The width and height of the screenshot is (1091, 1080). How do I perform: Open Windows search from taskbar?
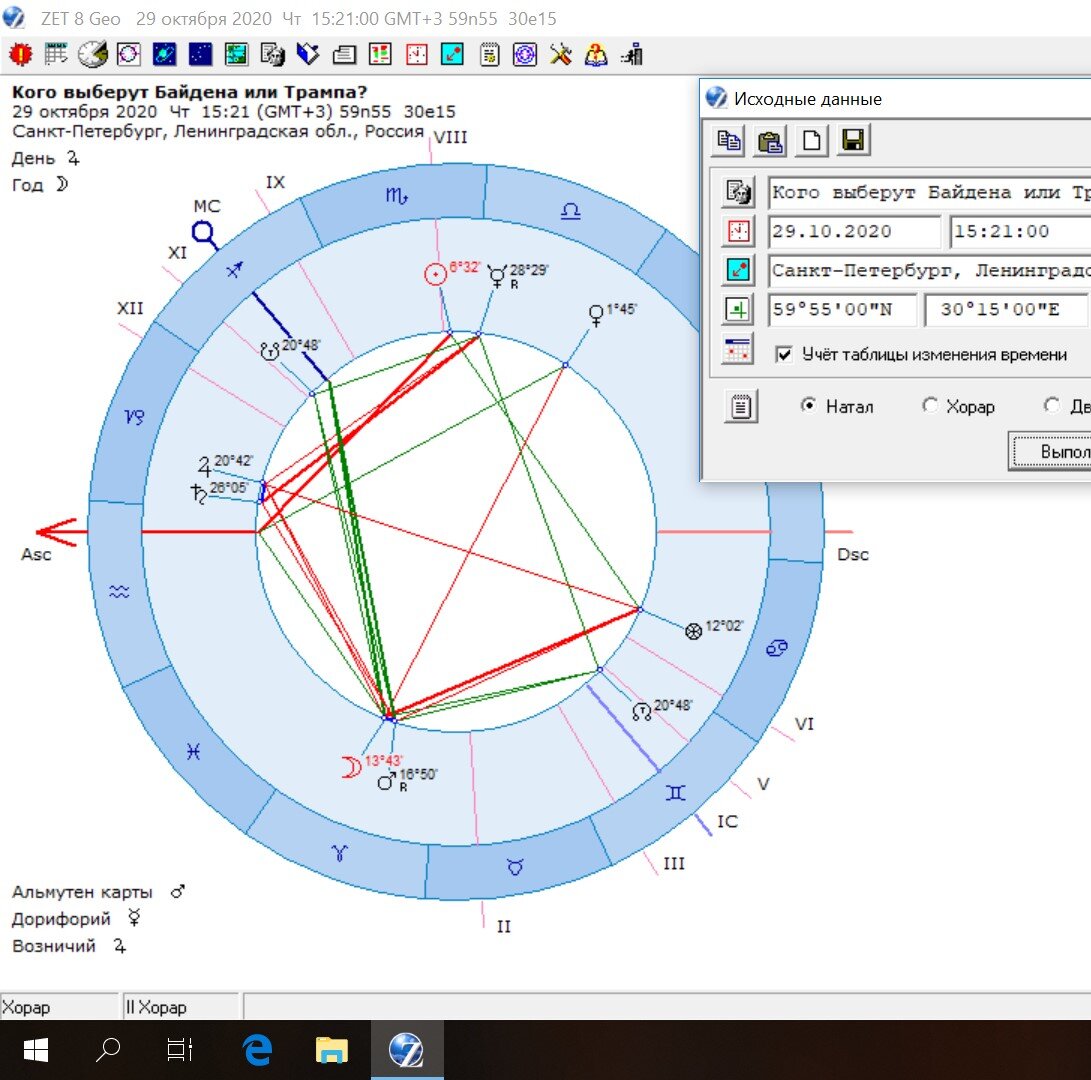point(108,1049)
